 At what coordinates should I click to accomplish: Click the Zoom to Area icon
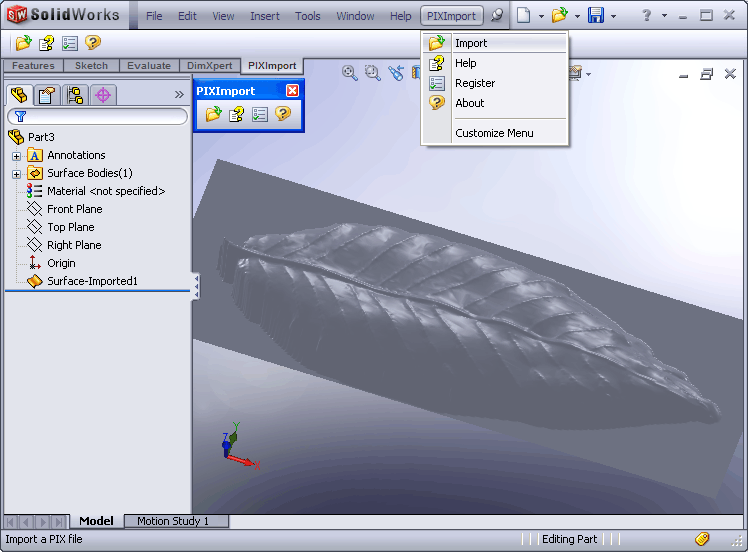click(x=373, y=73)
